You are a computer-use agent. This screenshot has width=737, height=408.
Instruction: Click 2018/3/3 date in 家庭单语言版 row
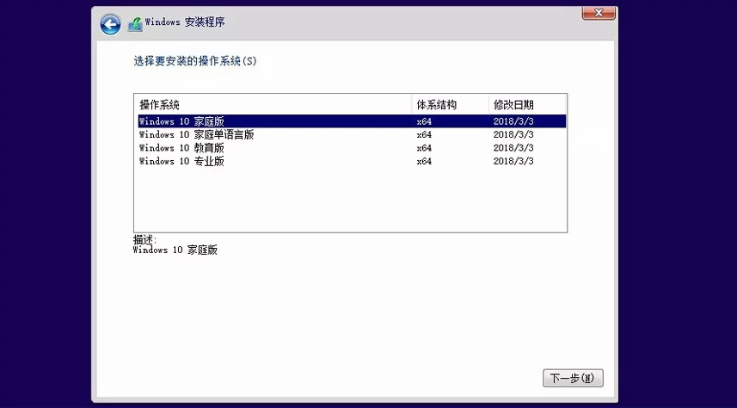(513, 134)
